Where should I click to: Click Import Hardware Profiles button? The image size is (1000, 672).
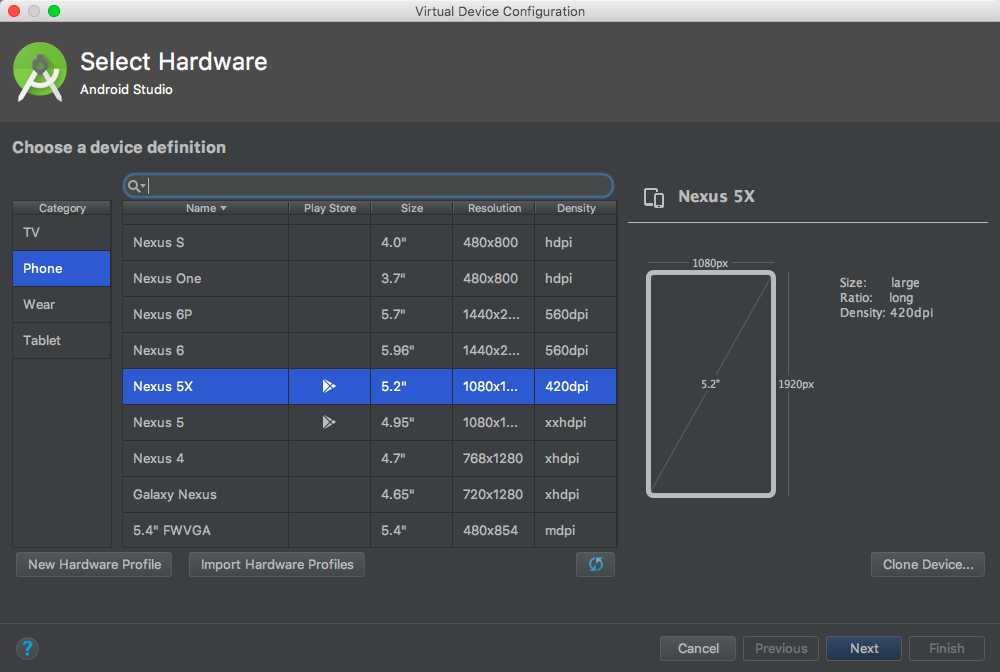[277, 564]
